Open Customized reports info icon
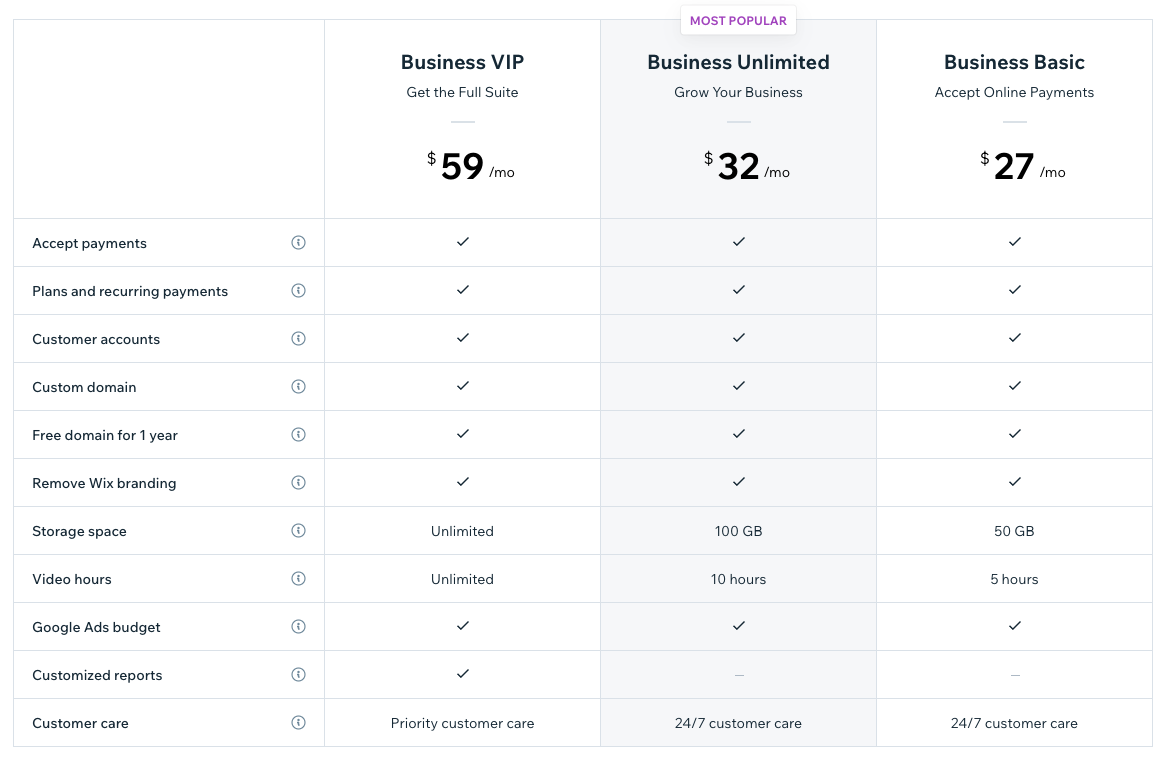1174x765 pixels. coord(298,675)
